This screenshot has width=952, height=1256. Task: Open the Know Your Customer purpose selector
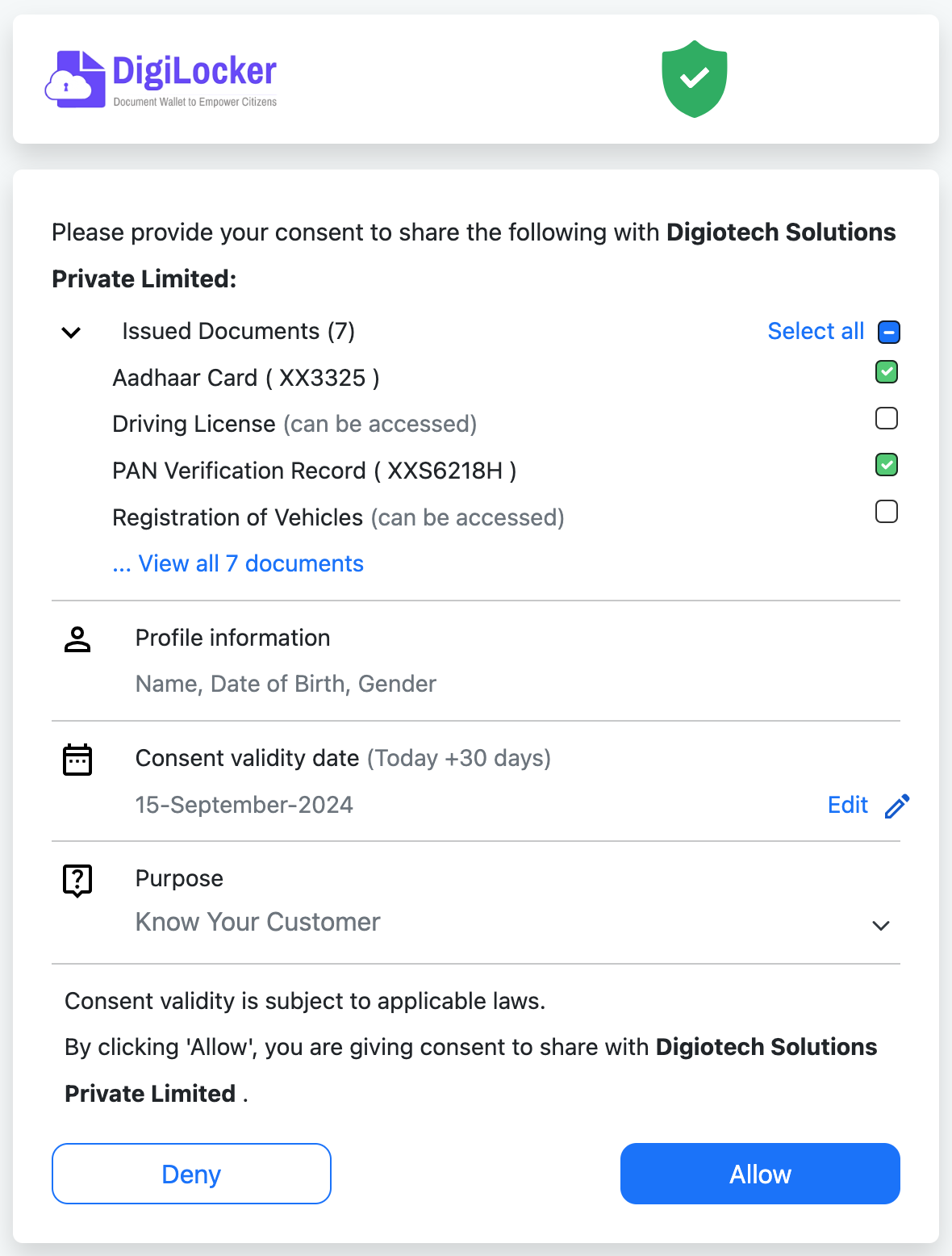click(258, 922)
